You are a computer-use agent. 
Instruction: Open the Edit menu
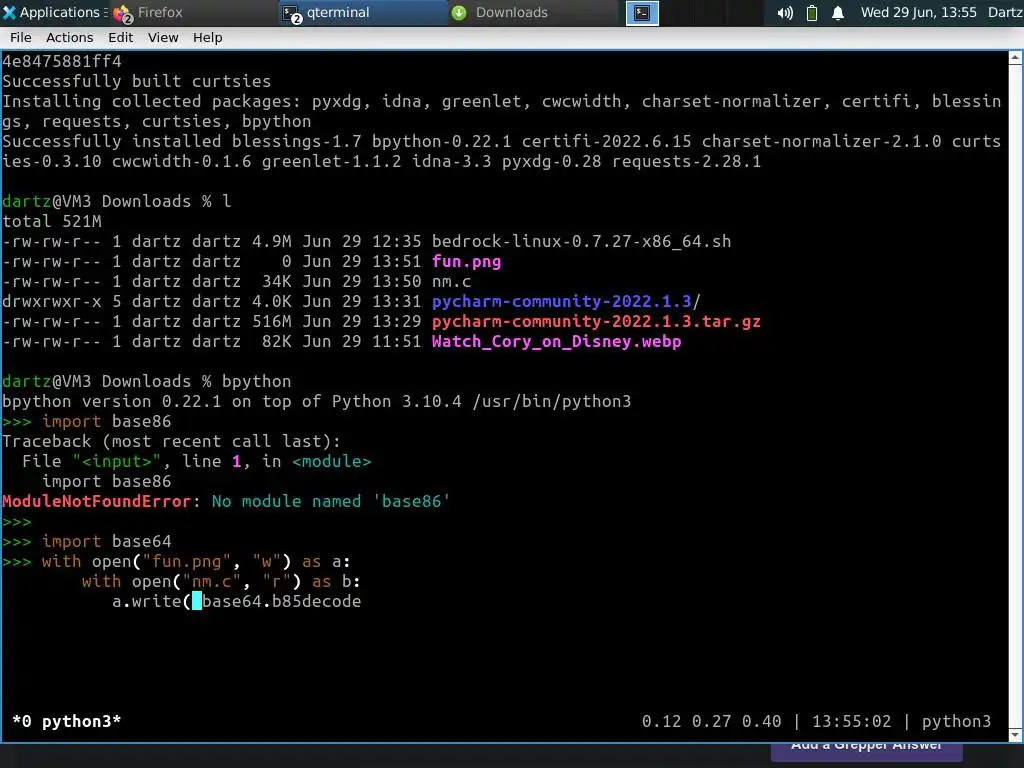pyautogui.click(x=120, y=38)
